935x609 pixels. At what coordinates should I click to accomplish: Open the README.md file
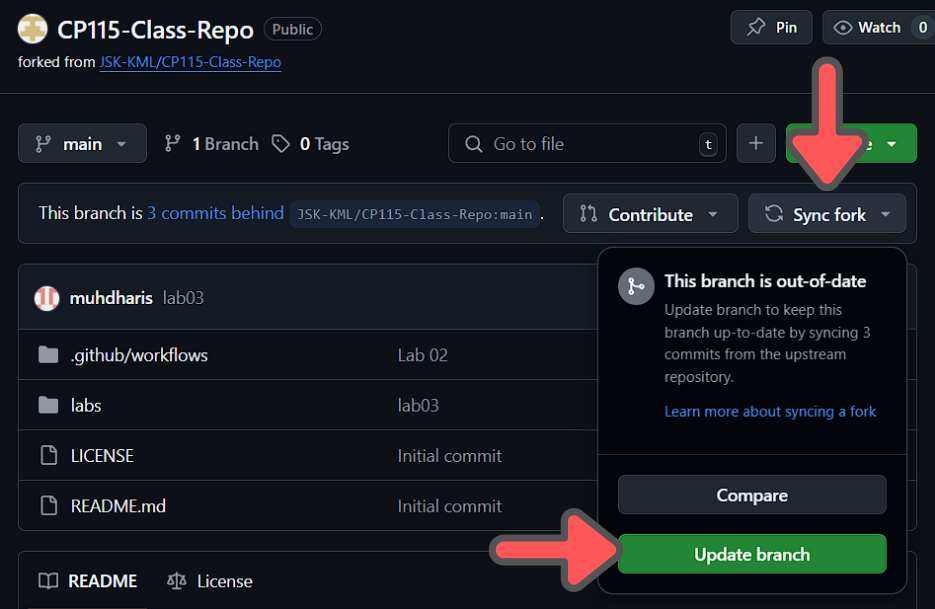(x=118, y=506)
